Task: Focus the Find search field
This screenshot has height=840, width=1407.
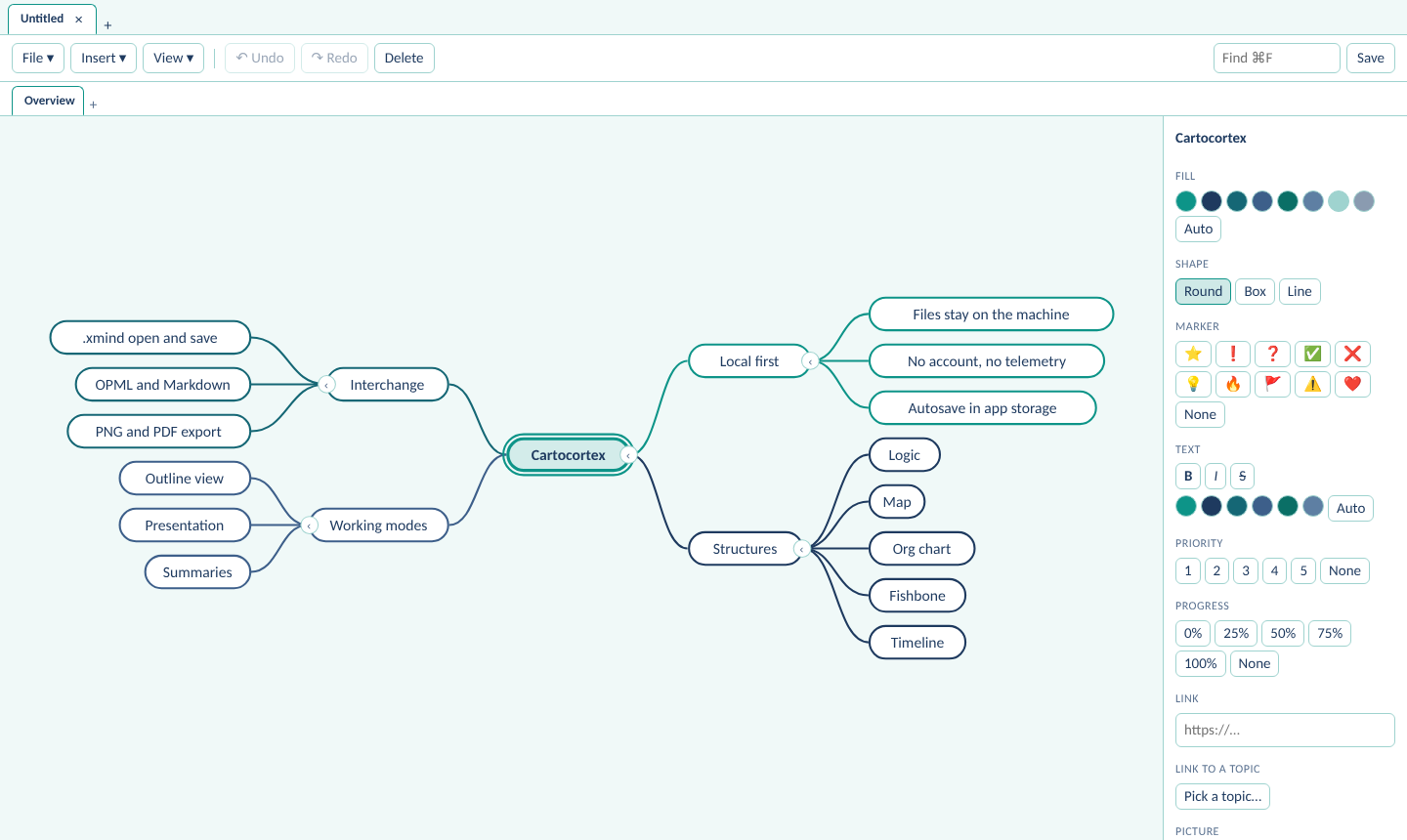Action: (x=1276, y=58)
